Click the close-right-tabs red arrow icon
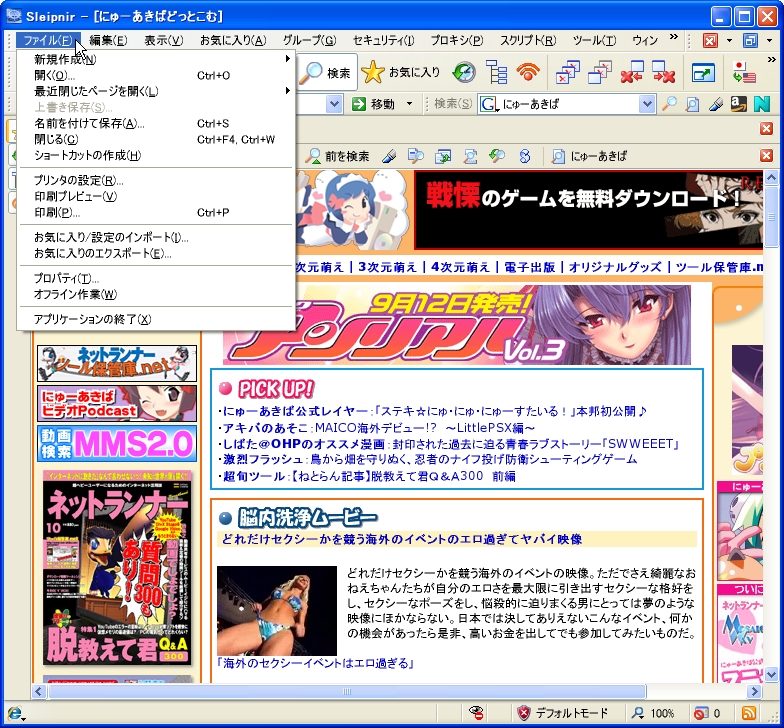 [x=664, y=73]
